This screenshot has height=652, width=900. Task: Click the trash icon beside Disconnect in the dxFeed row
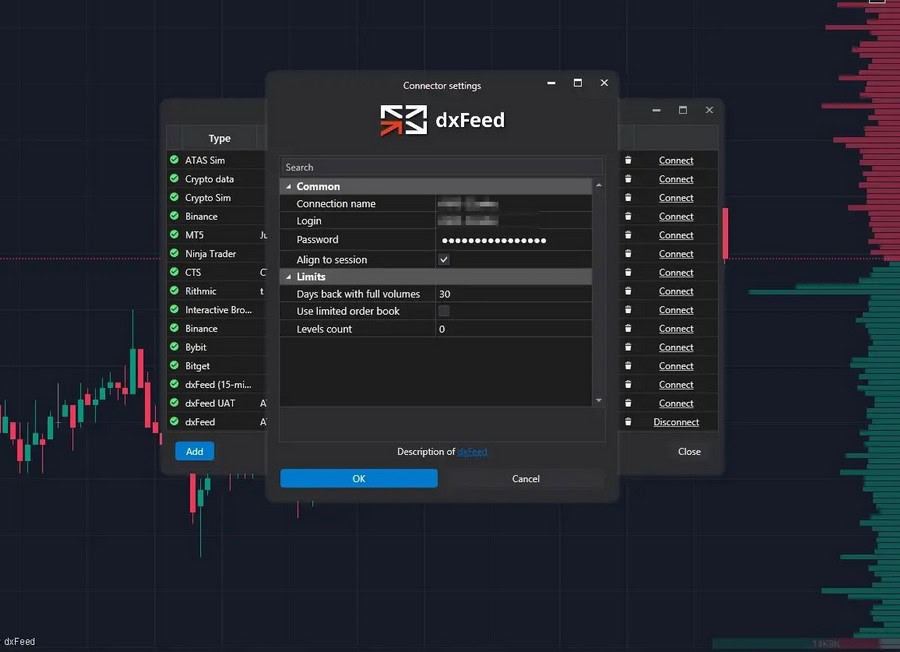(x=628, y=422)
